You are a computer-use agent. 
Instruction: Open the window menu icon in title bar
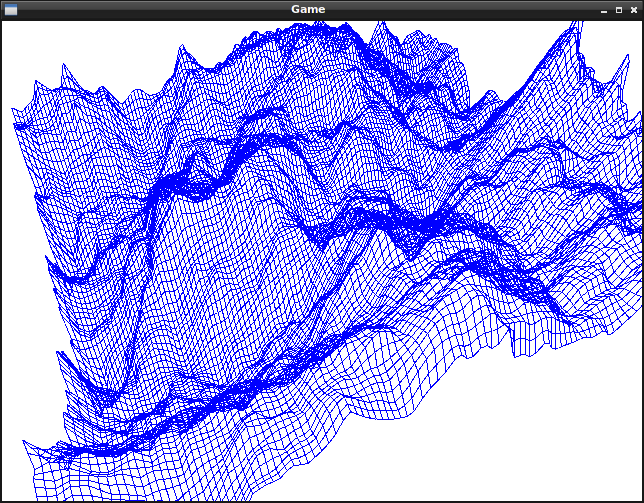tap(11, 9)
